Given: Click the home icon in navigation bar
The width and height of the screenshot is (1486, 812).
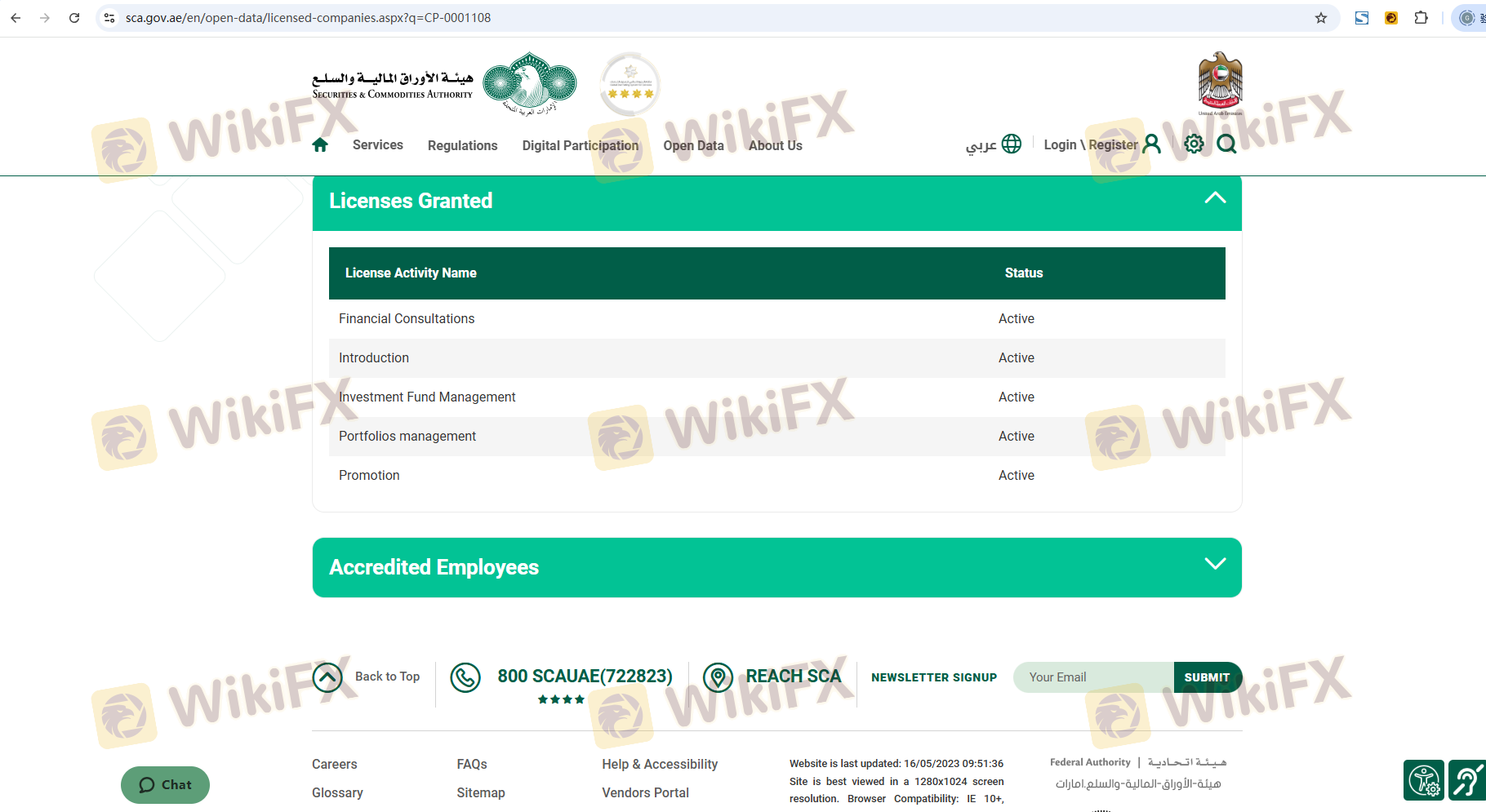Looking at the screenshot, I should [x=320, y=145].
